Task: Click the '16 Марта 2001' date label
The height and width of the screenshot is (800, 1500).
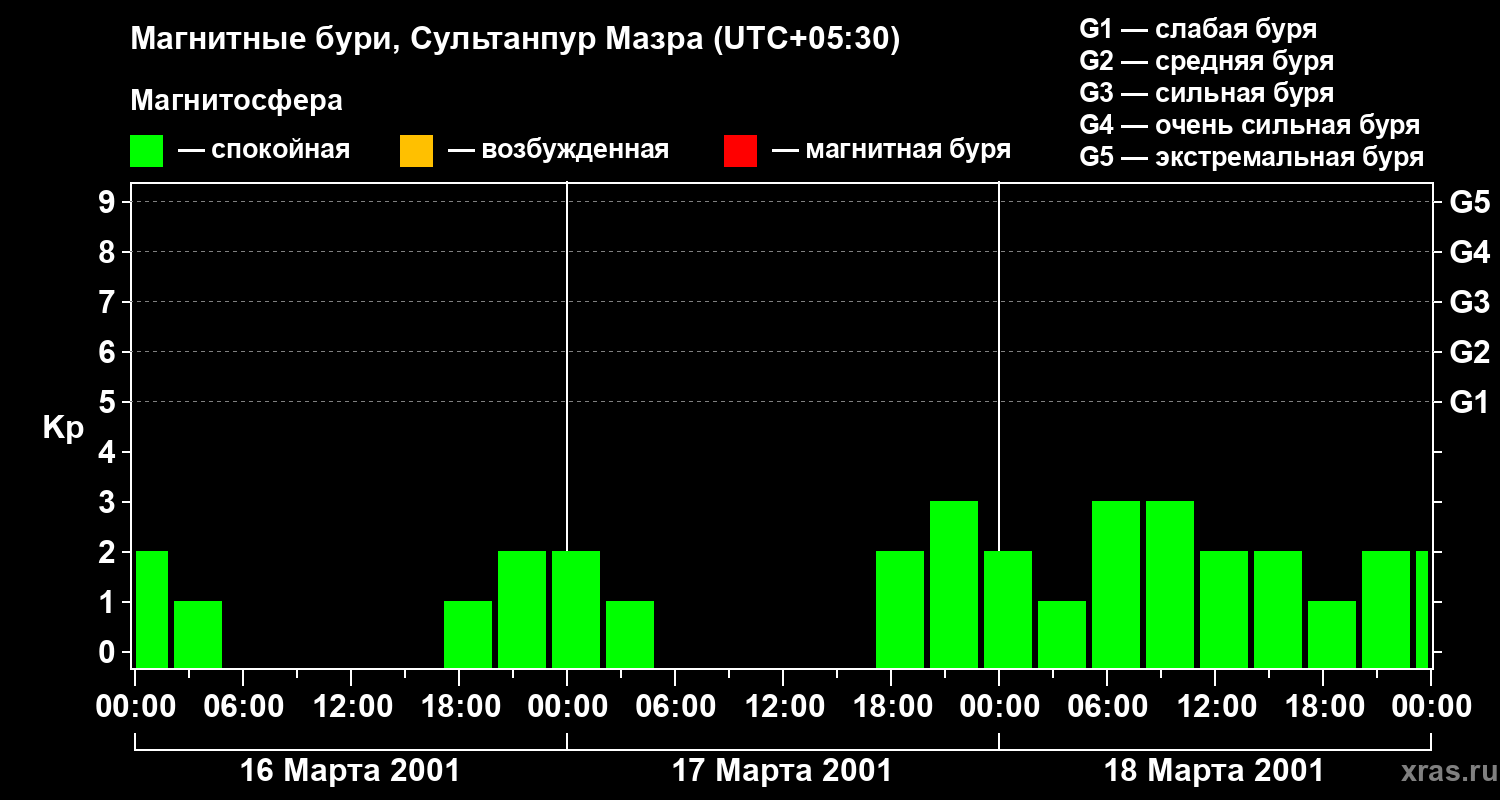Action: 351,771
